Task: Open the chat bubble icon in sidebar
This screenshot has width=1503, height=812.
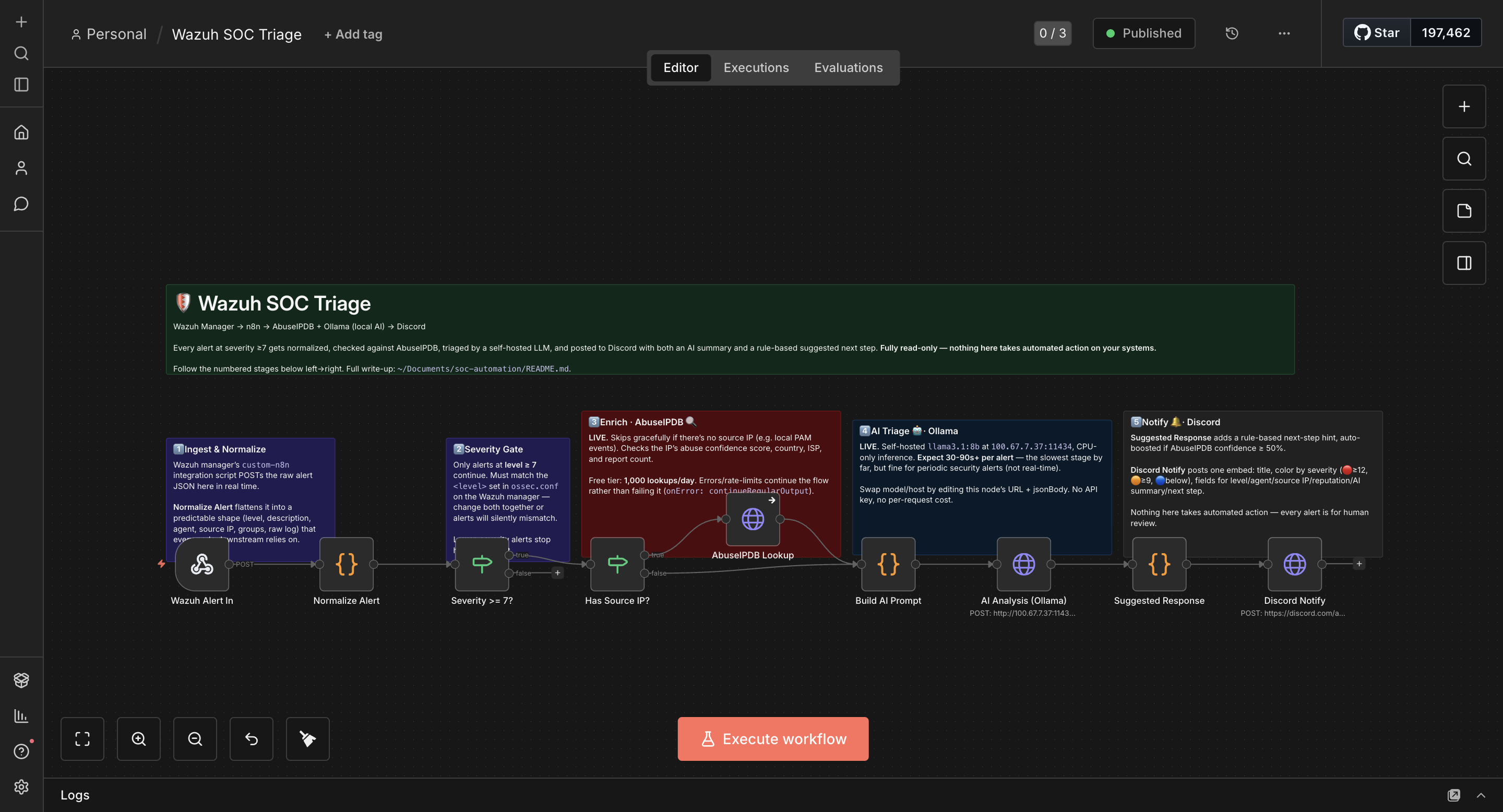Action: pyautogui.click(x=21, y=204)
